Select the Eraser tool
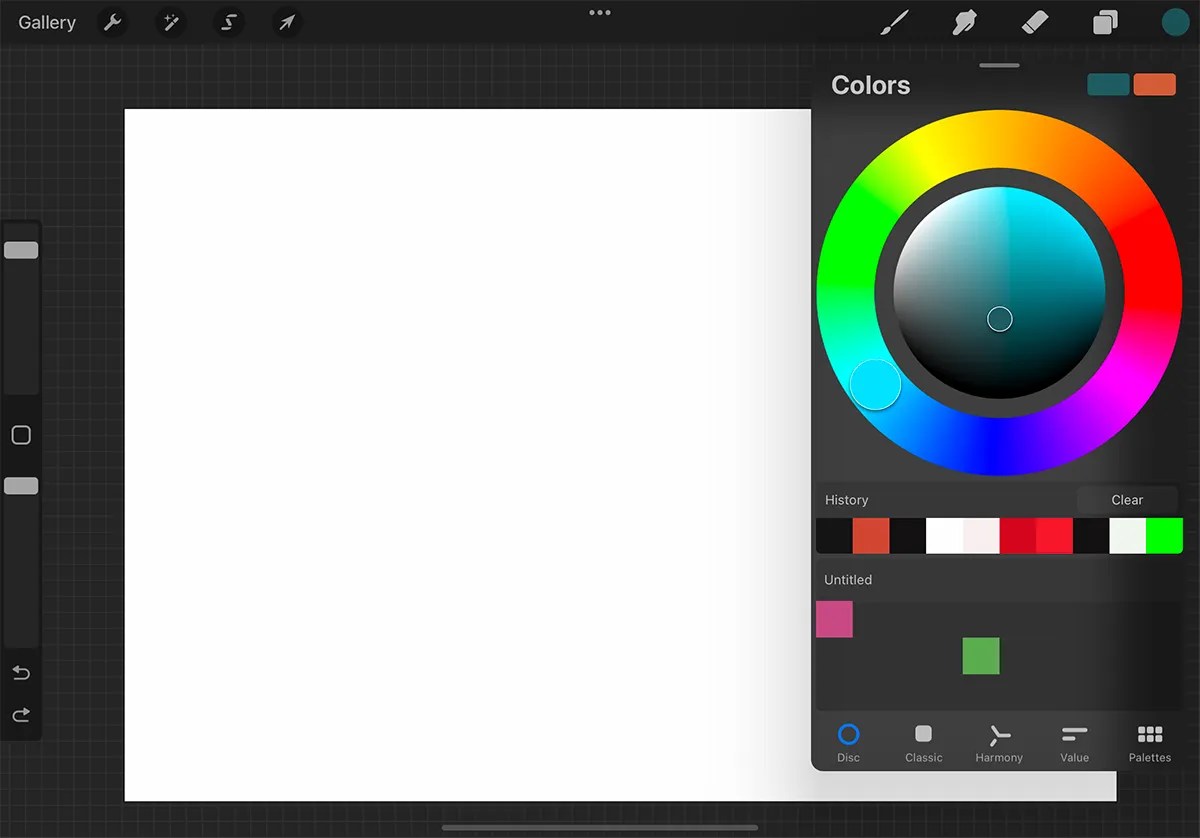 pyautogui.click(x=1035, y=22)
